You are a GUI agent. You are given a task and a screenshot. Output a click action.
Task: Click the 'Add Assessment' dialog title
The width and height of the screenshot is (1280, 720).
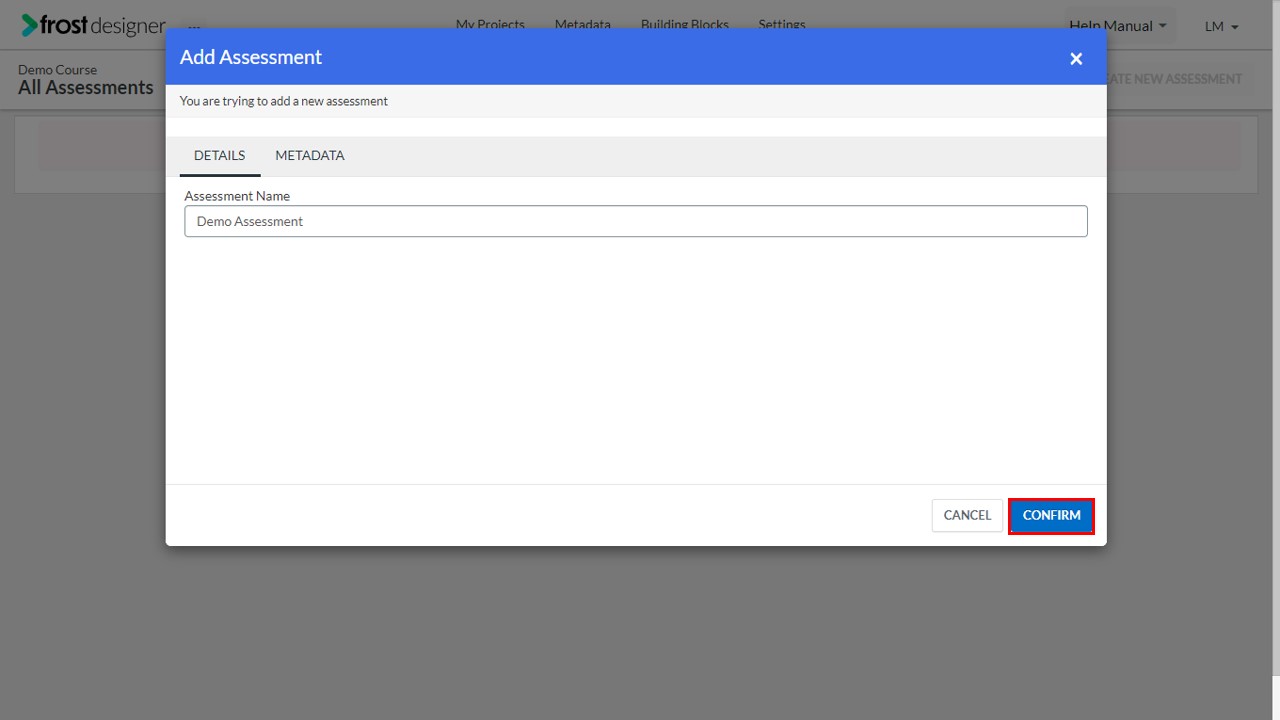251,57
